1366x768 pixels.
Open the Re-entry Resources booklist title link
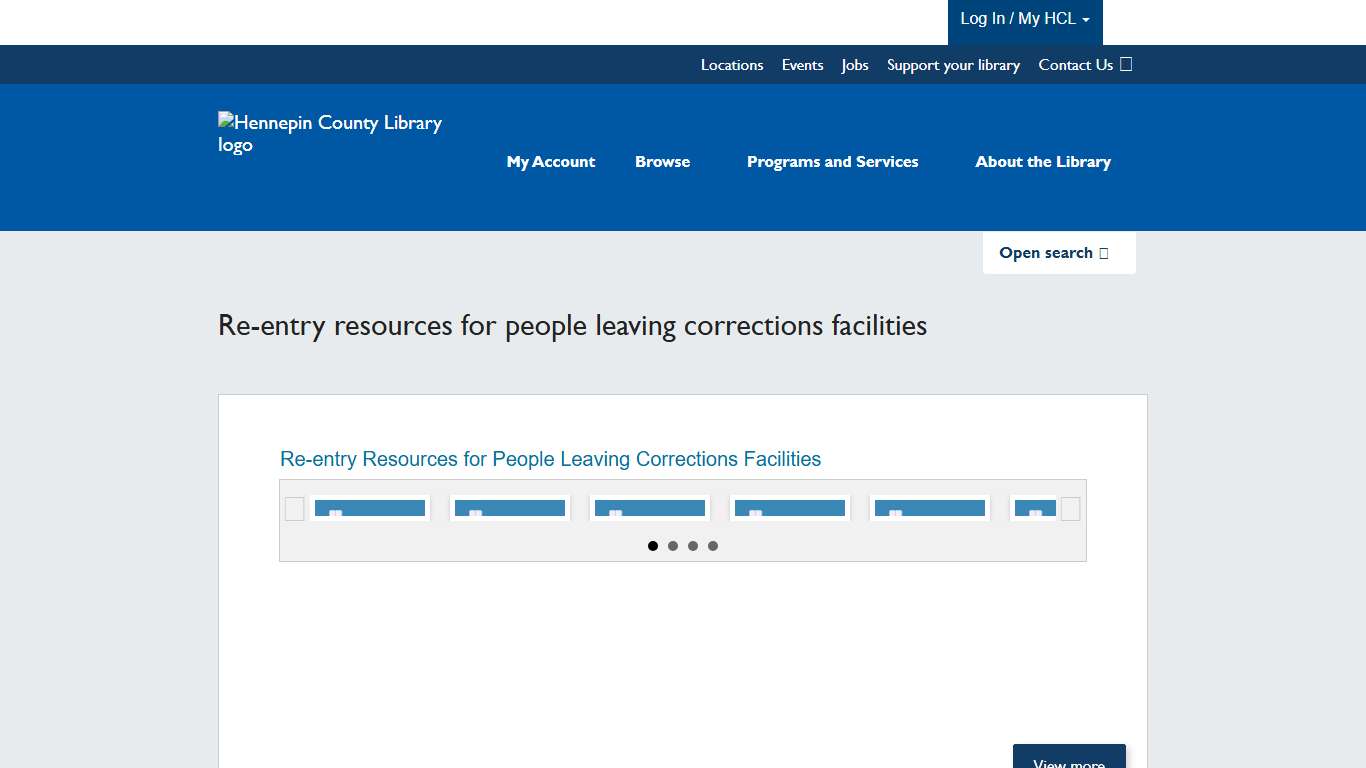pos(551,459)
